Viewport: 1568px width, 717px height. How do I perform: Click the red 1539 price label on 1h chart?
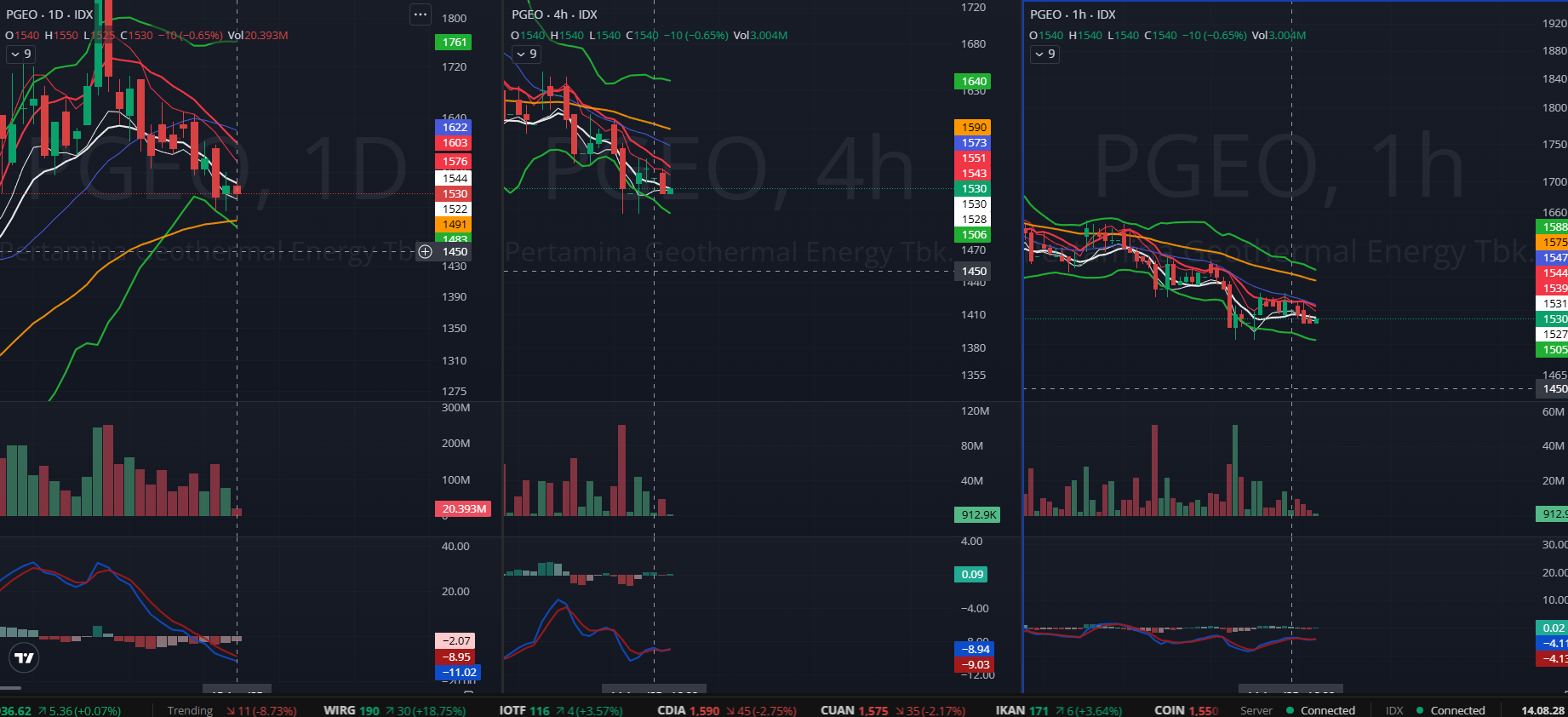[1553, 288]
